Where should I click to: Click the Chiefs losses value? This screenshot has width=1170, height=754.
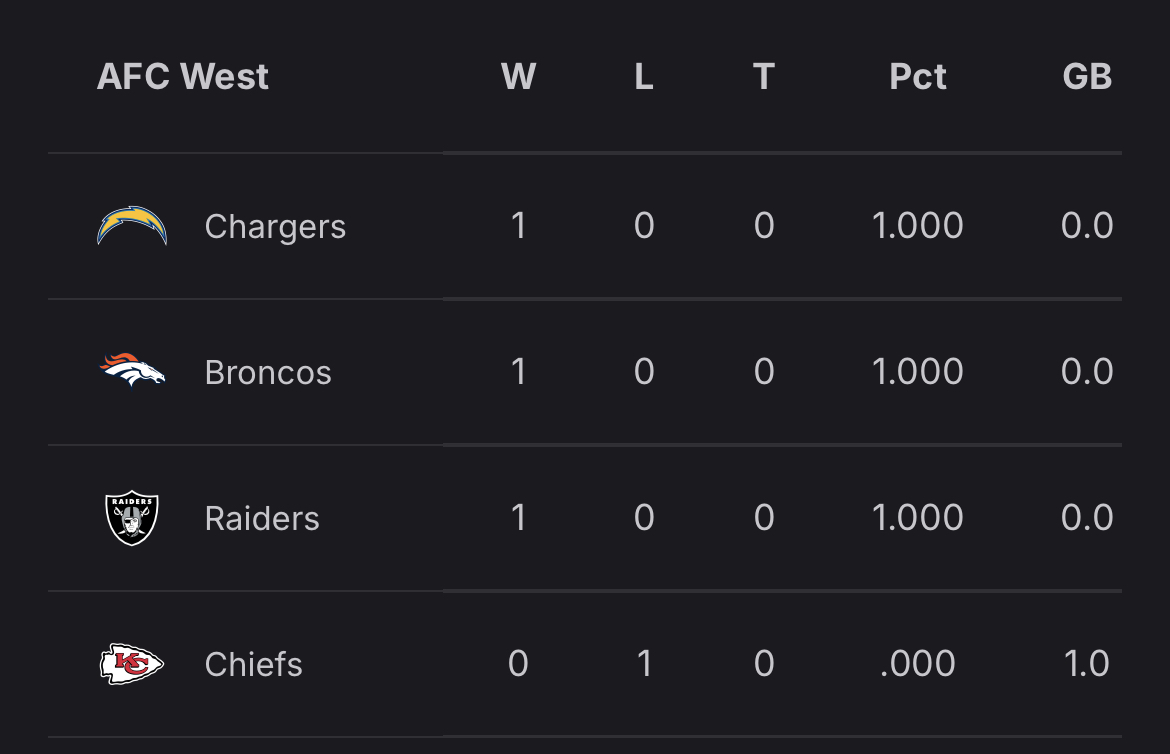click(644, 664)
